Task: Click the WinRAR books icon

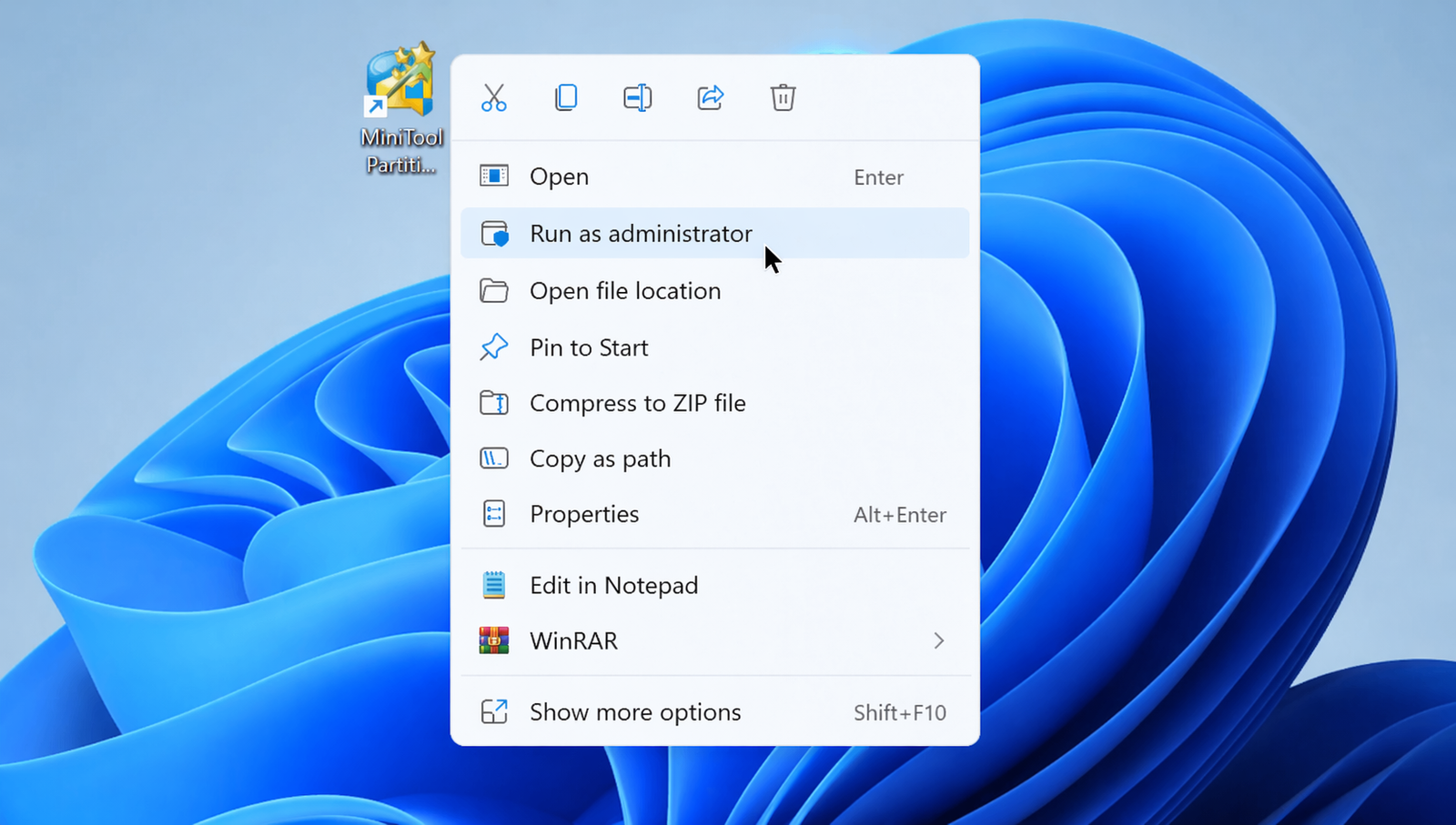Action: pyautogui.click(x=494, y=640)
